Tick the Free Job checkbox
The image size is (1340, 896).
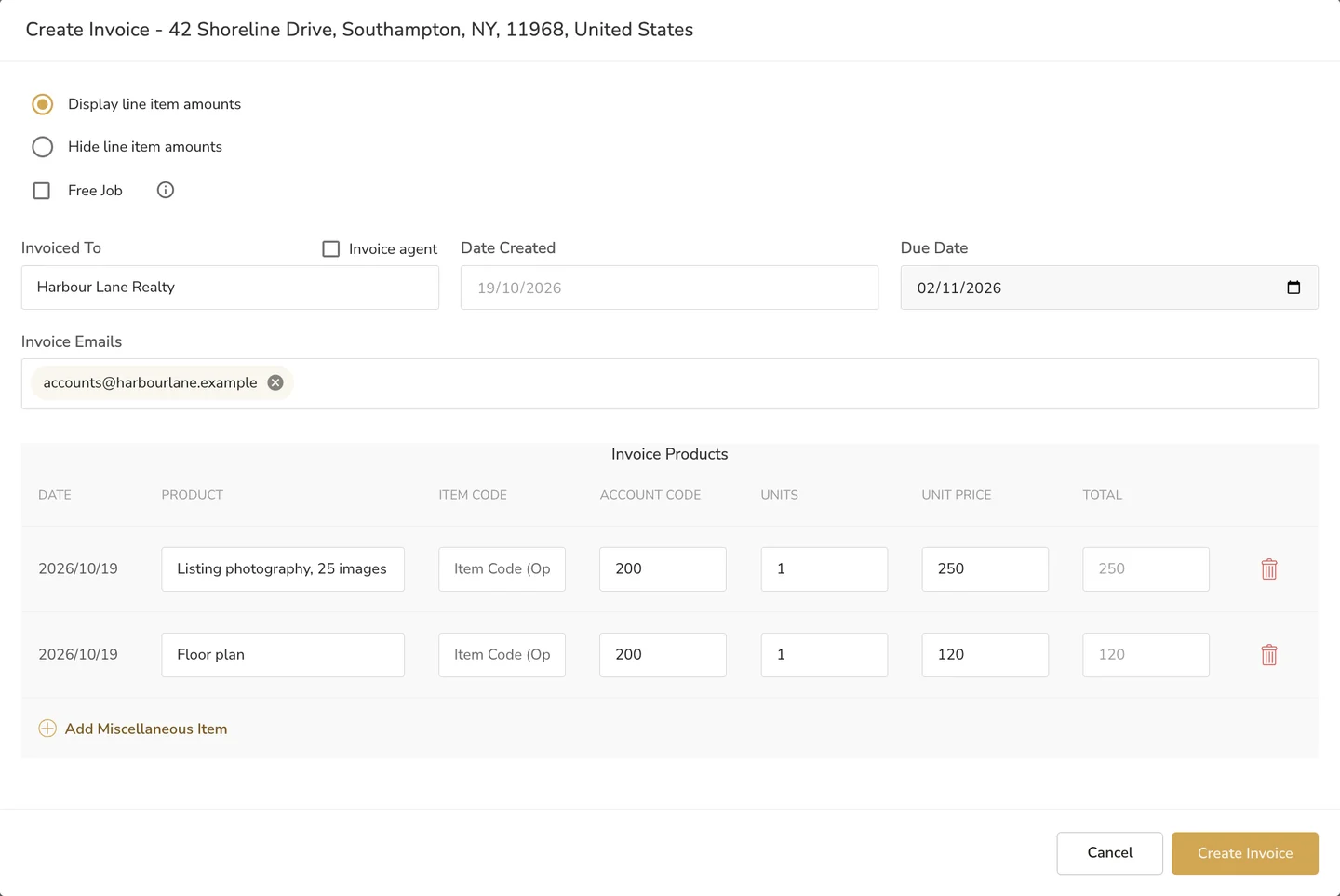[x=42, y=191]
